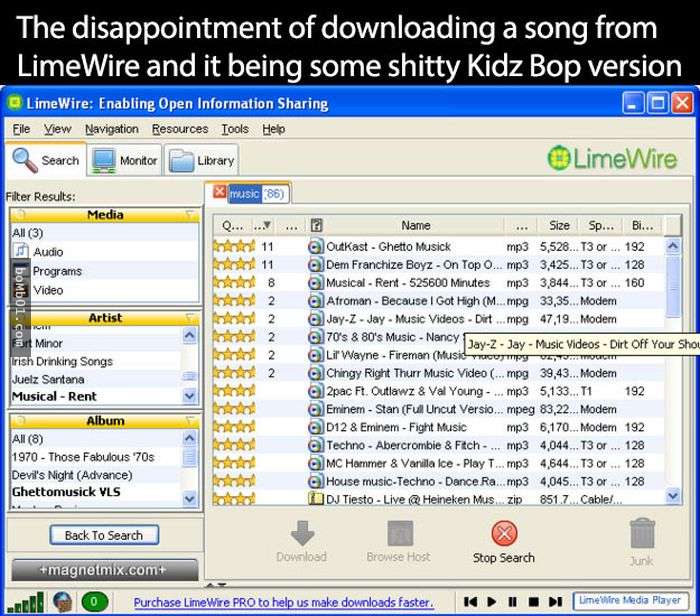Open the Library tab

coord(201,160)
